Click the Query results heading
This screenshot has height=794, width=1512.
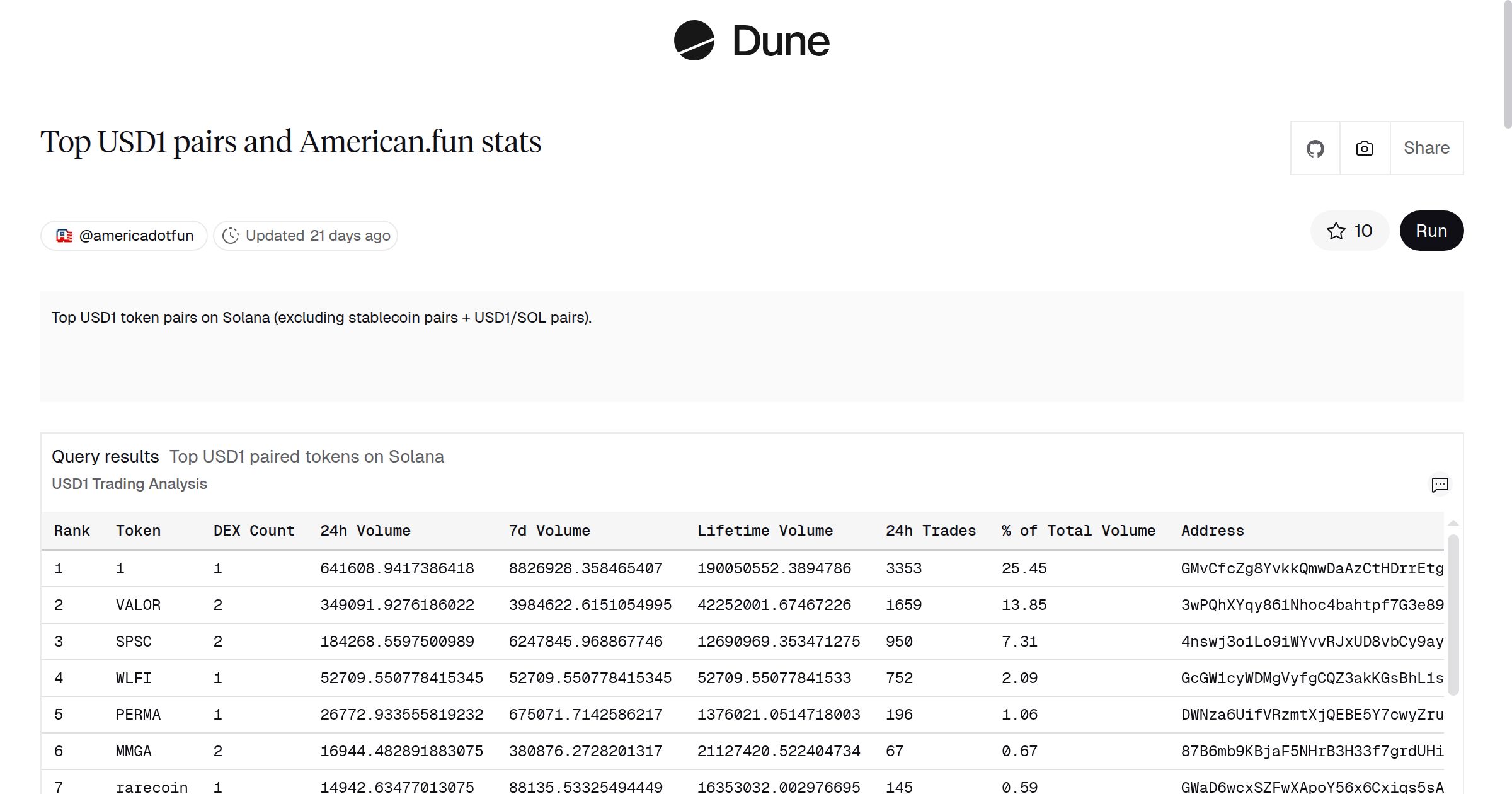point(106,456)
